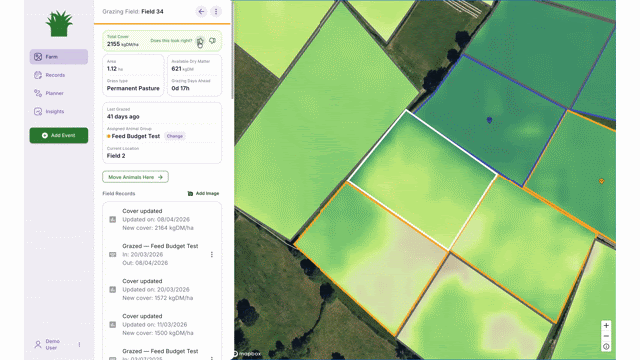Click New cover: 1572 kgDM/ha text
640x360 pixels.
tap(158, 298)
